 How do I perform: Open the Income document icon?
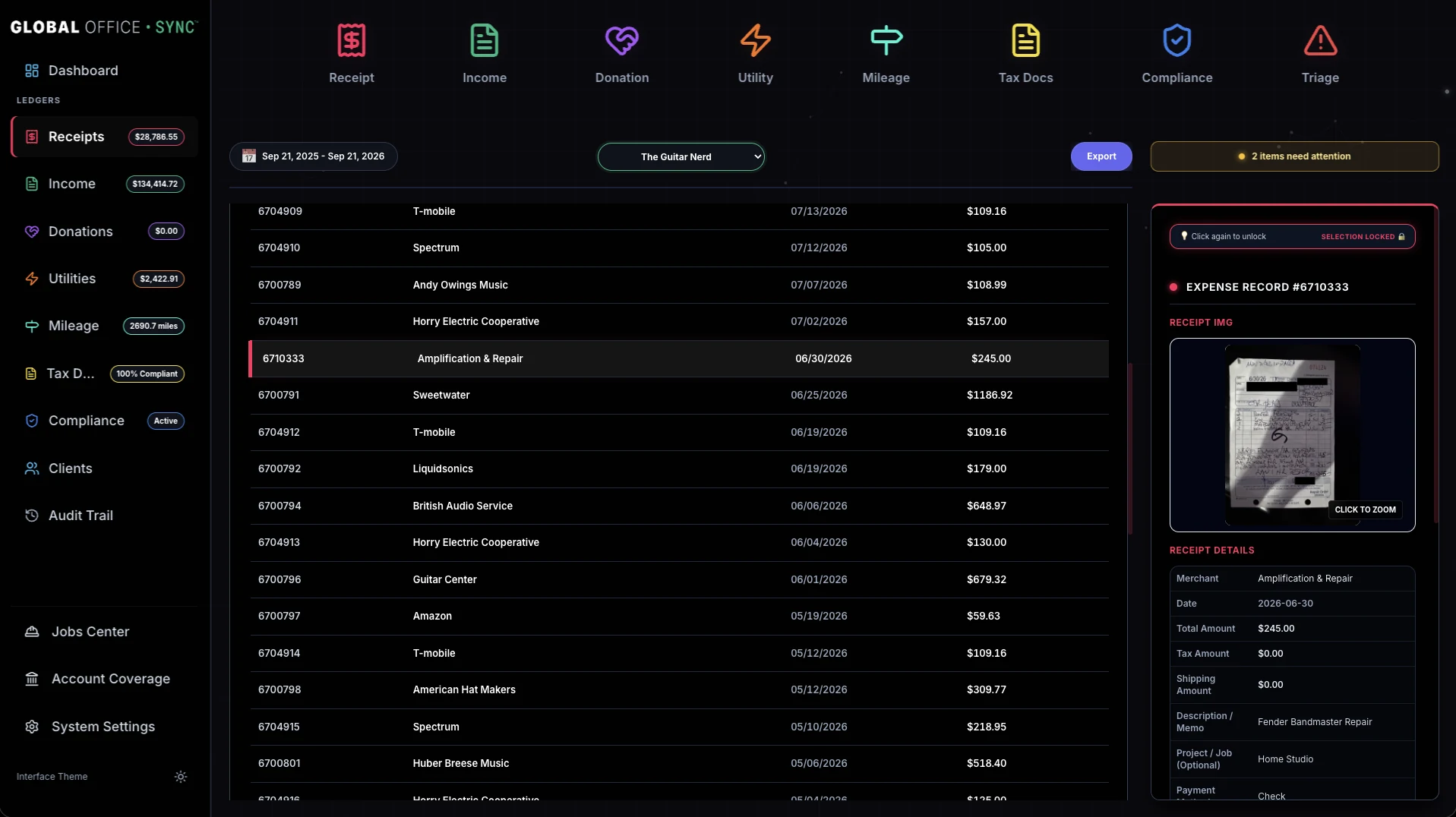click(x=484, y=40)
